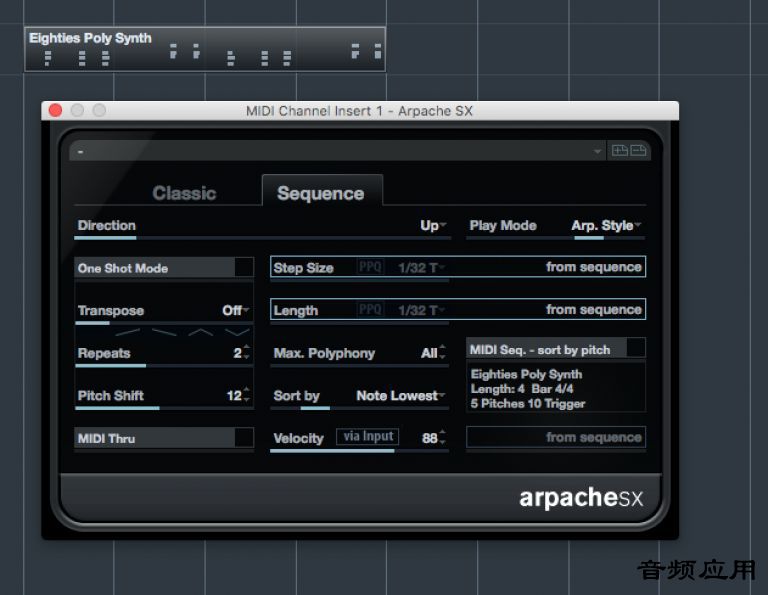This screenshot has height=595, width=768.
Task: Select the falling transpose shape icon
Action: pyautogui.click(x=164, y=333)
